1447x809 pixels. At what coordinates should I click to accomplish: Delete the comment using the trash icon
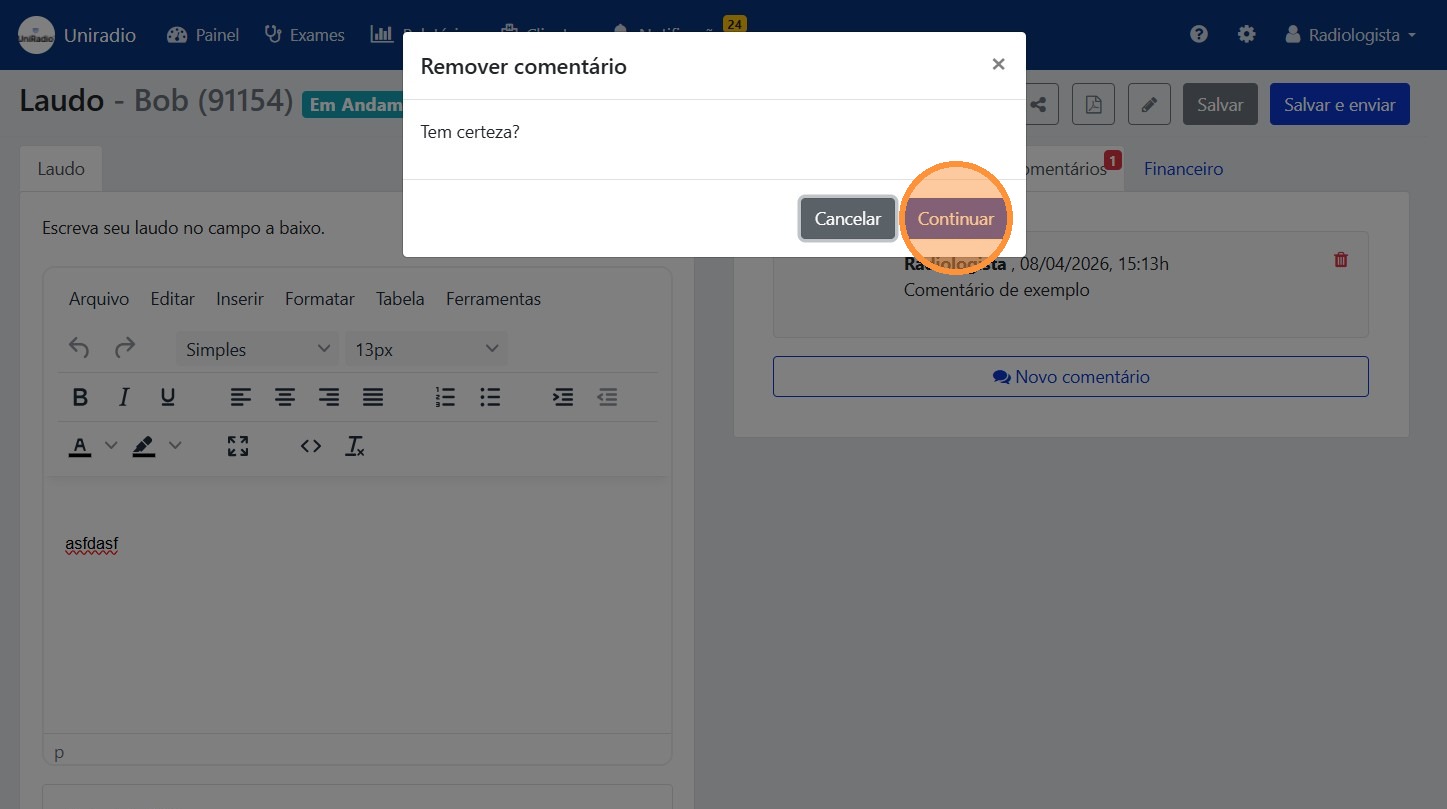pos(1340,259)
